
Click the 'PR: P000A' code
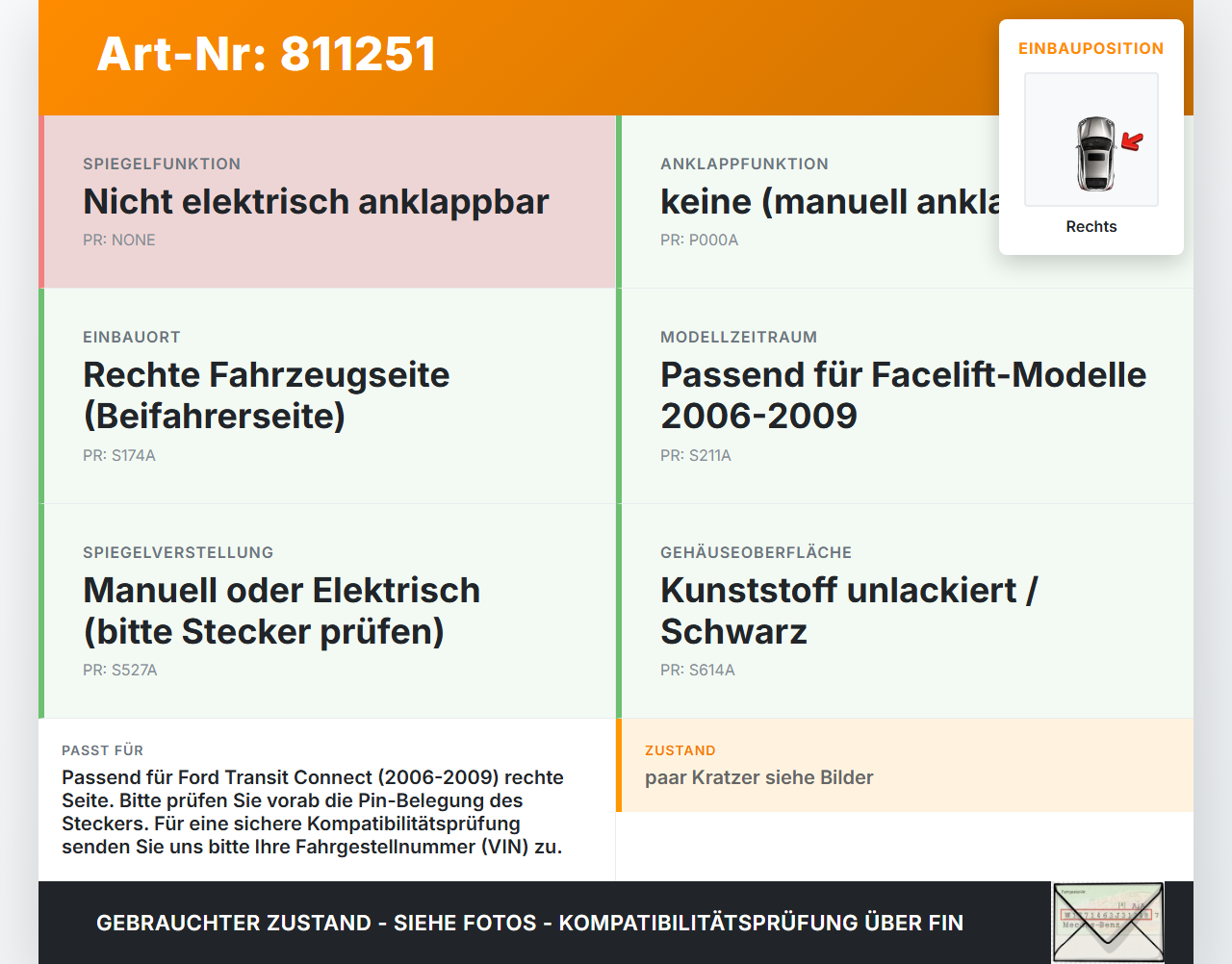700,240
